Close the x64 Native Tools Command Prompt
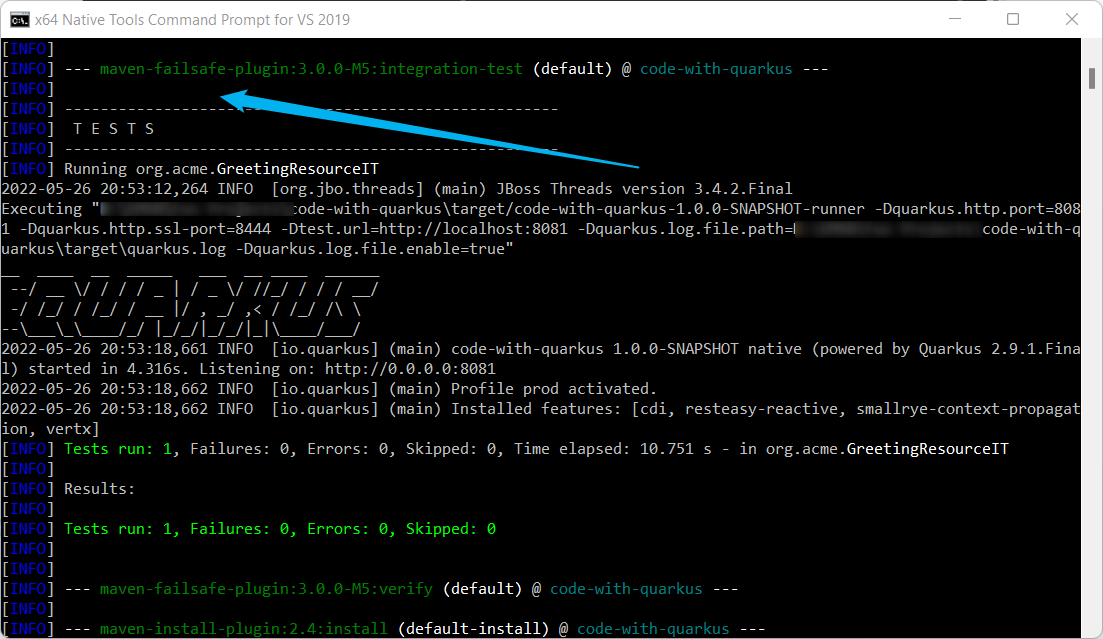The height and width of the screenshot is (639, 1103). coord(1071,19)
